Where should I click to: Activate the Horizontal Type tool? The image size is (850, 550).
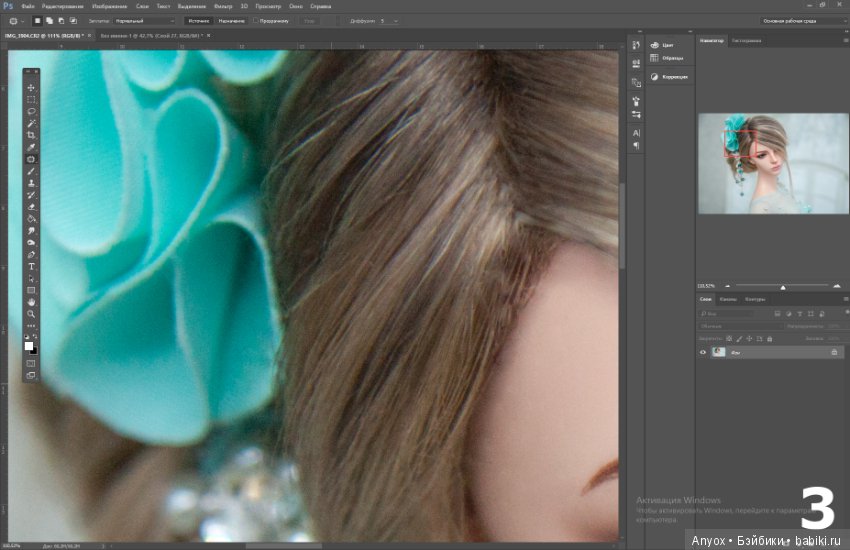pyautogui.click(x=31, y=267)
